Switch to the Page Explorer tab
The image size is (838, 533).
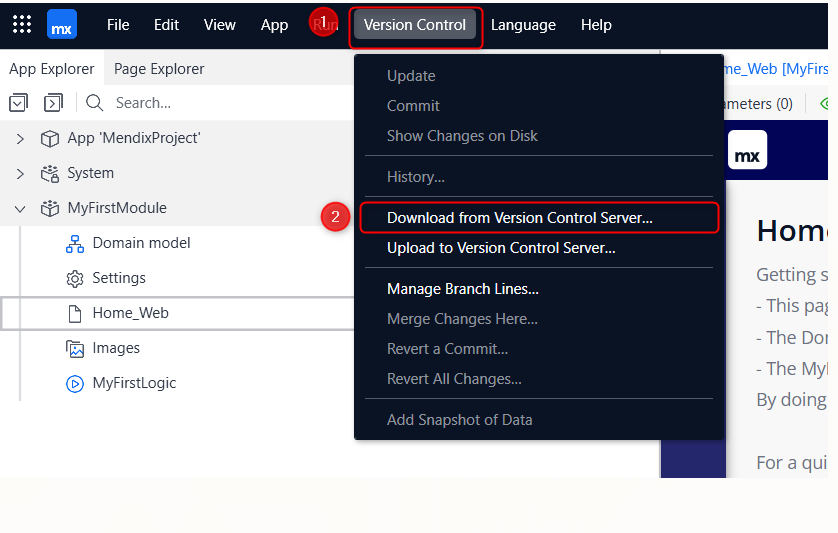click(x=159, y=68)
